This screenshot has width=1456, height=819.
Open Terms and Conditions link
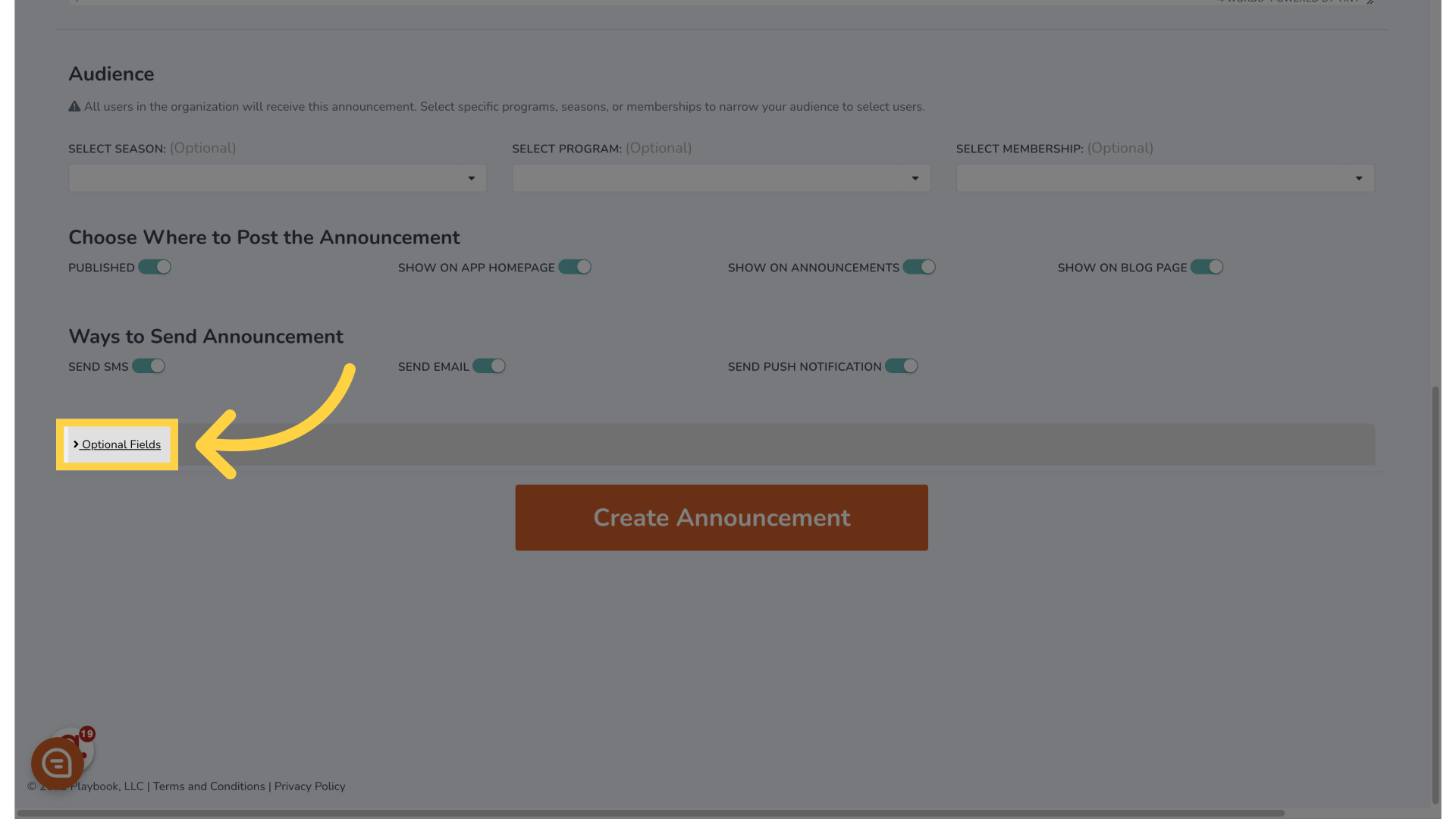click(208, 787)
